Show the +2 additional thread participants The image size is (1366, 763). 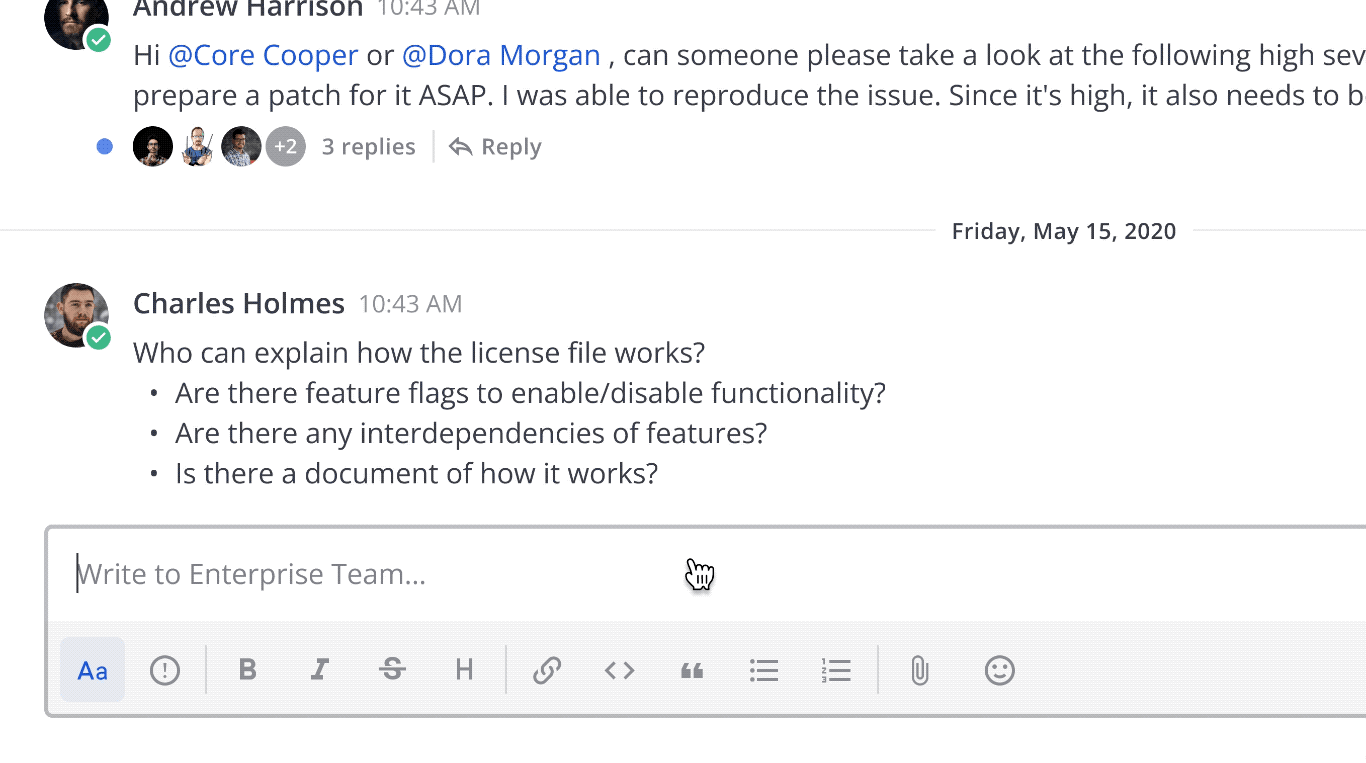pyautogui.click(x=285, y=147)
